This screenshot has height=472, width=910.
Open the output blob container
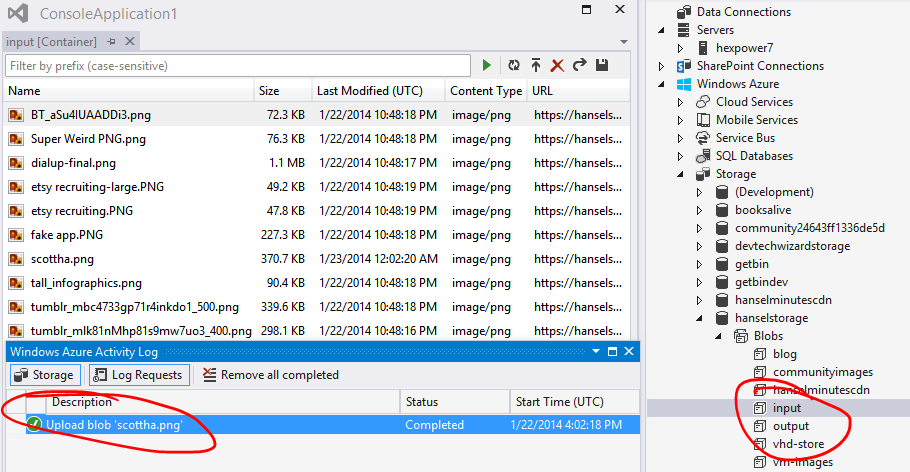[791, 426]
